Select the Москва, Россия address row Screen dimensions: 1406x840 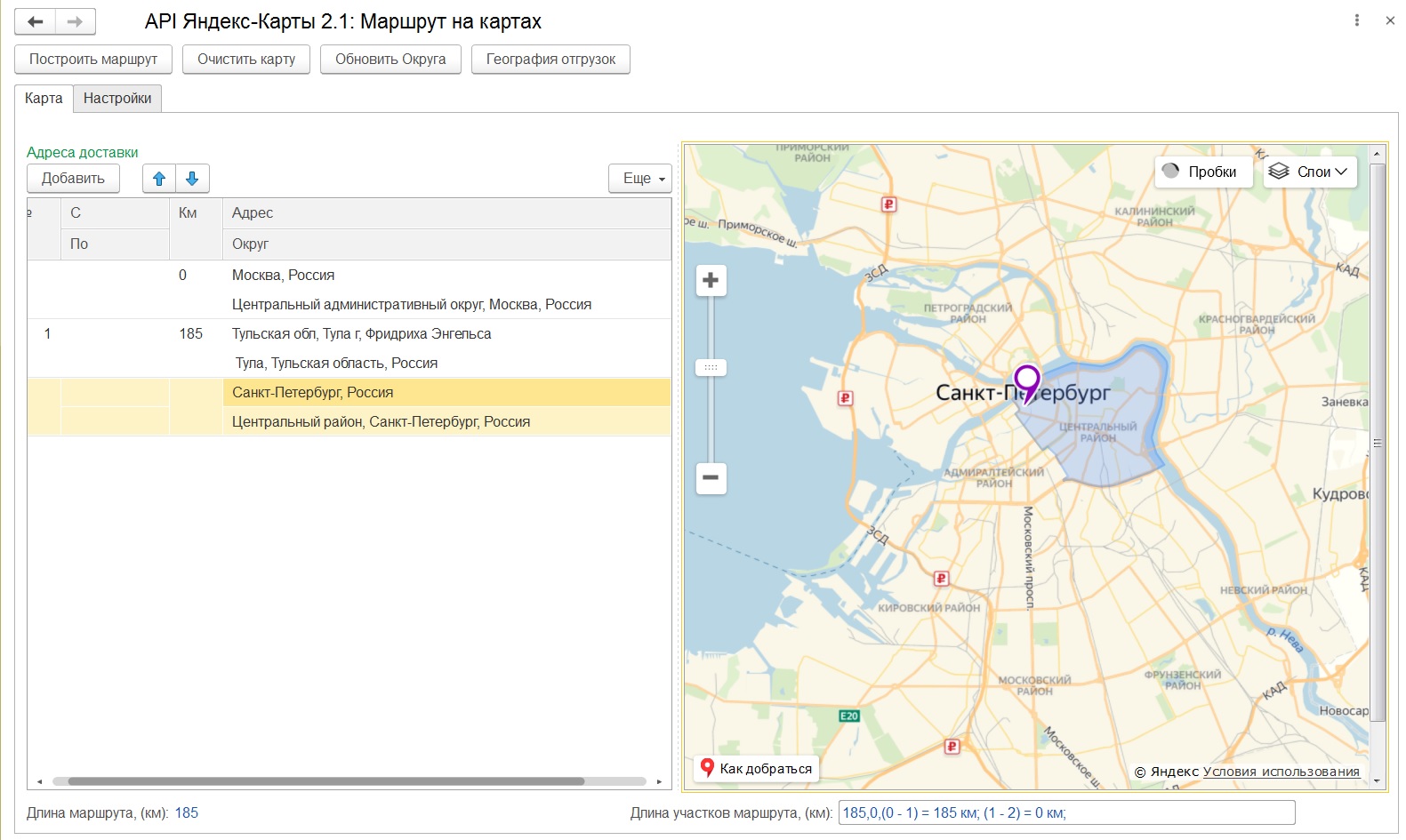[446, 276]
